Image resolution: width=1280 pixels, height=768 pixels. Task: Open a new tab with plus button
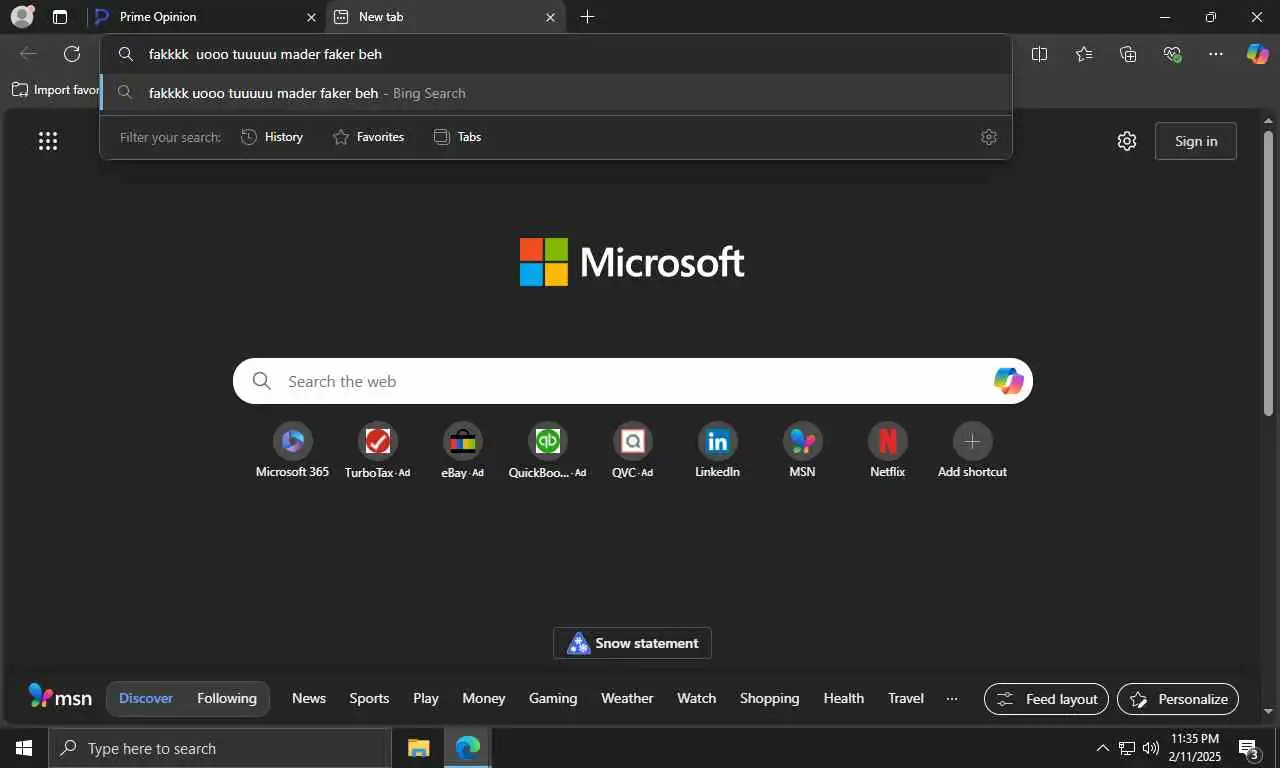(x=587, y=17)
